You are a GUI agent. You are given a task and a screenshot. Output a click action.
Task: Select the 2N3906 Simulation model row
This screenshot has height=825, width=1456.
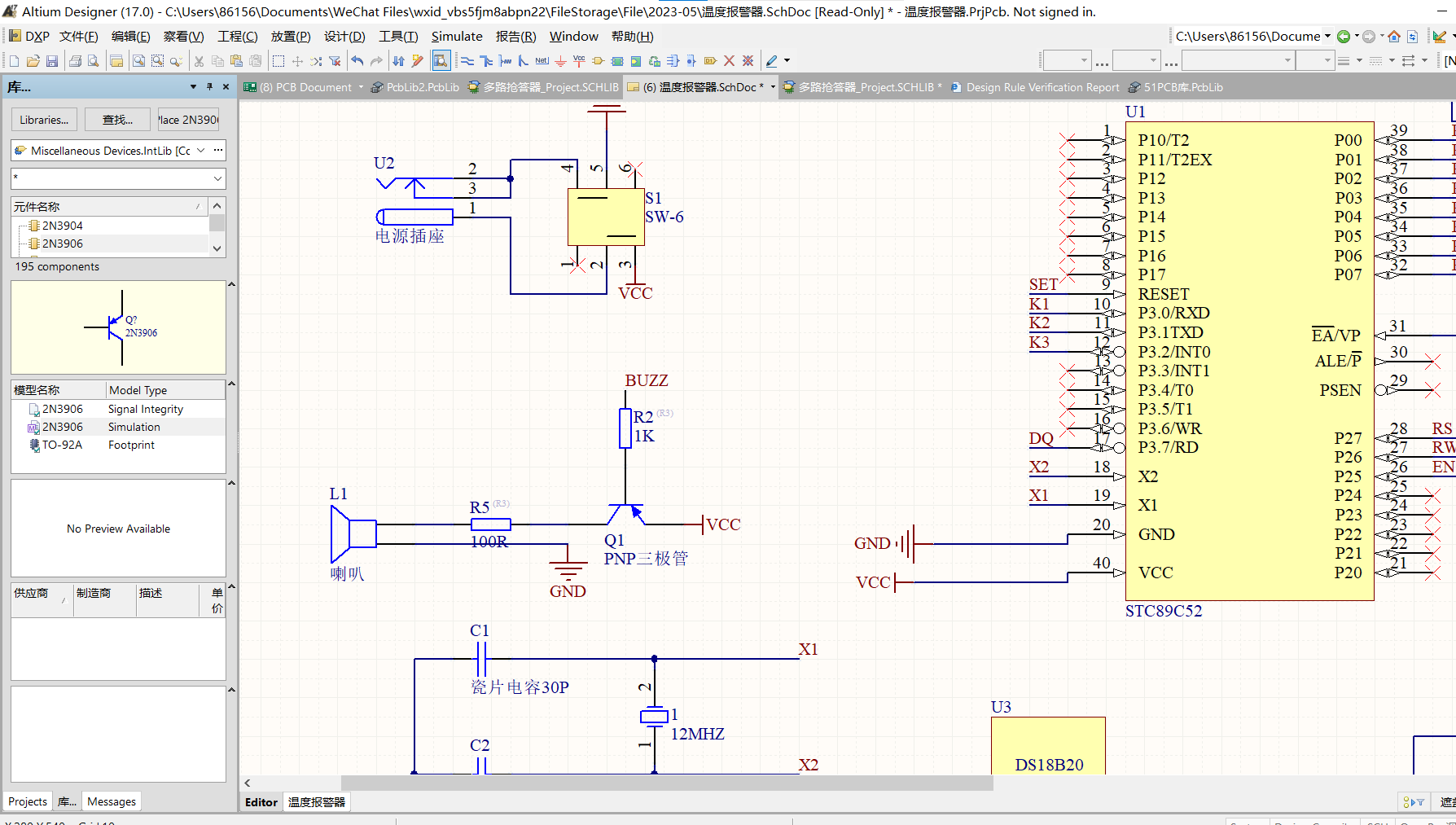(118, 427)
